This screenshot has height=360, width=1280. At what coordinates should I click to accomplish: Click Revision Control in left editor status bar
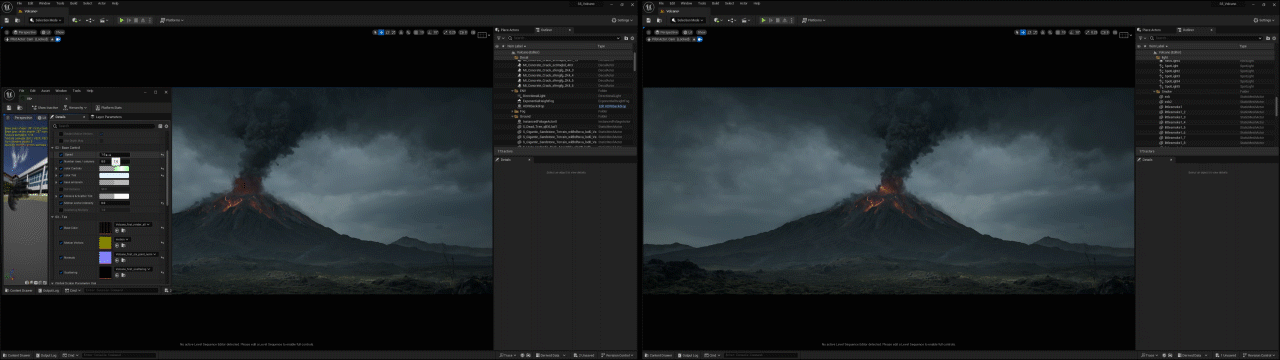(x=618, y=355)
